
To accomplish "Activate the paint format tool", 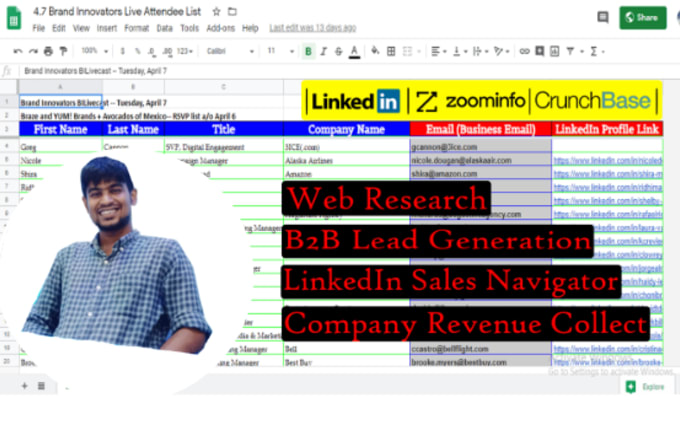I will tap(63, 51).
